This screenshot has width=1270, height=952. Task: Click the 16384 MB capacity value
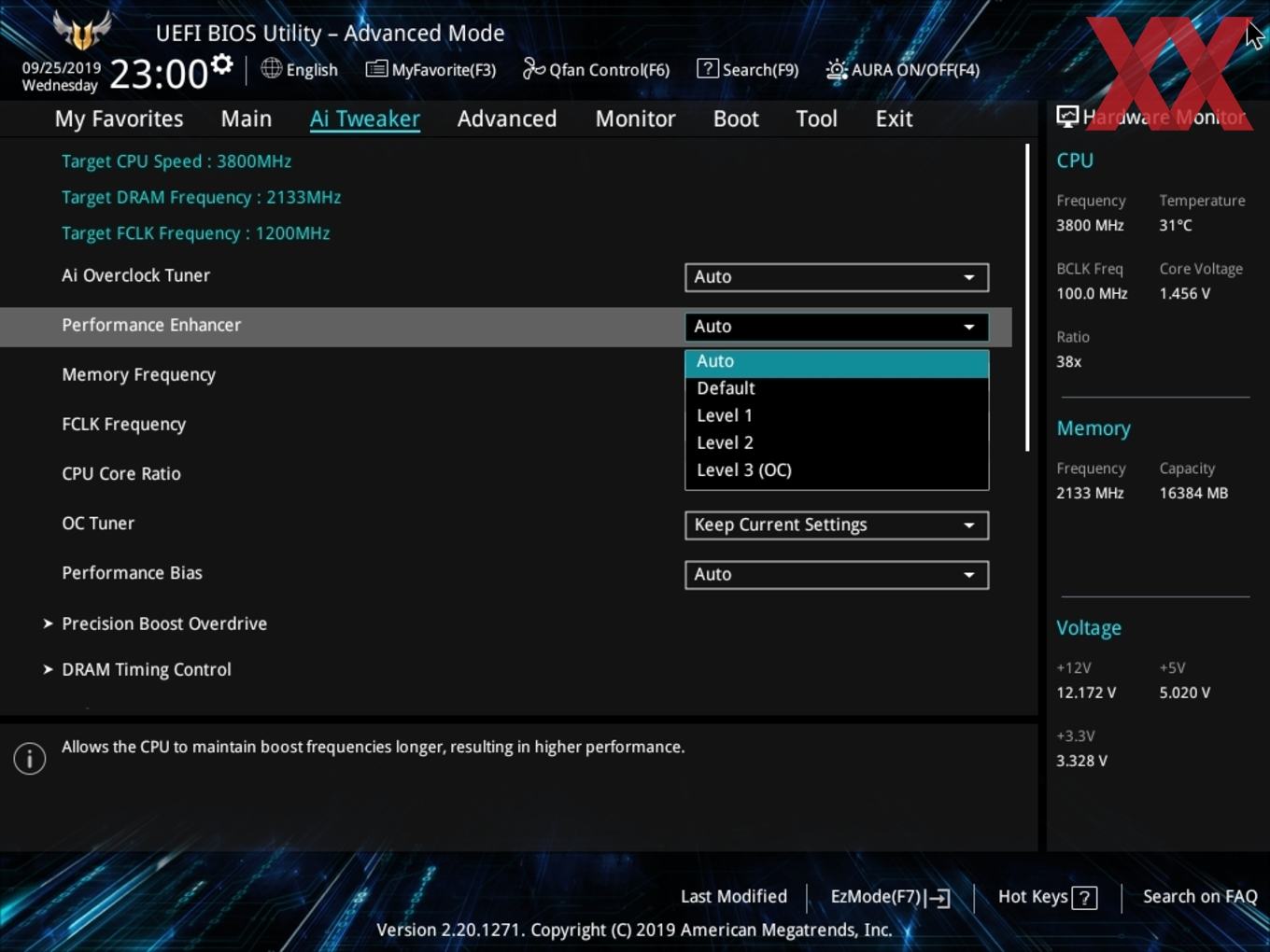pos(1193,493)
